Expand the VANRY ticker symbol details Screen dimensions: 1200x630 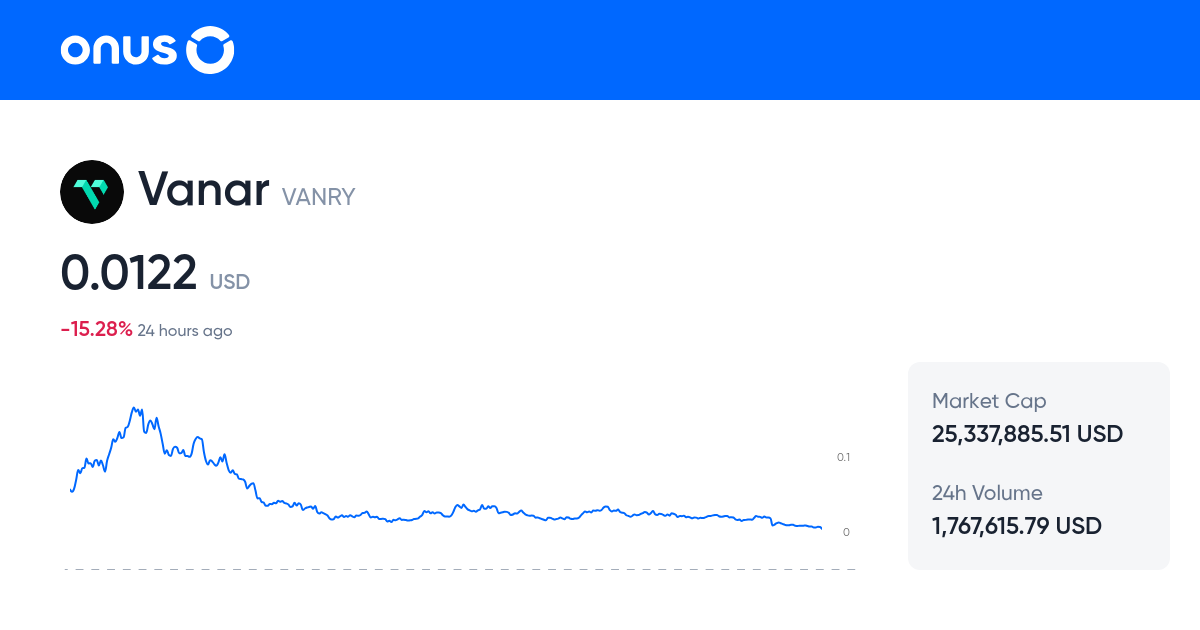[x=317, y=197]
